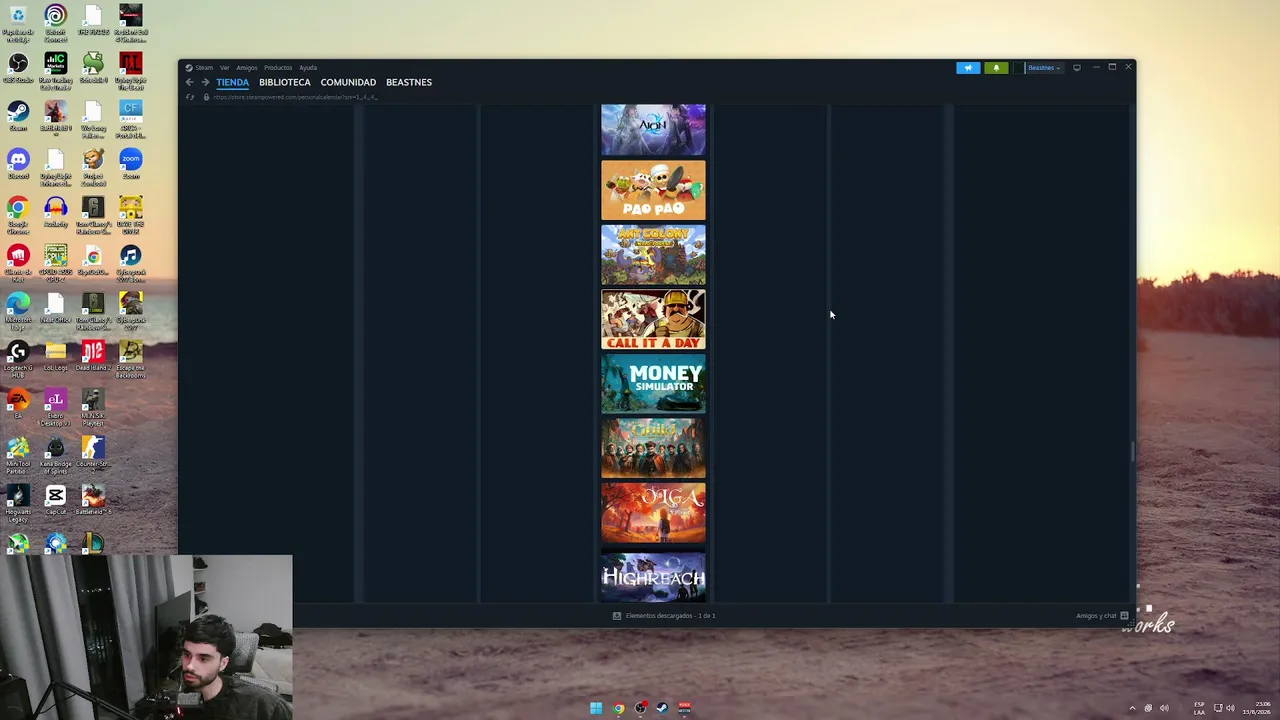This screenshot has width=1280, height=720.
Task: Go forward with the Steam forward arrow
Action: click(205, 82)
